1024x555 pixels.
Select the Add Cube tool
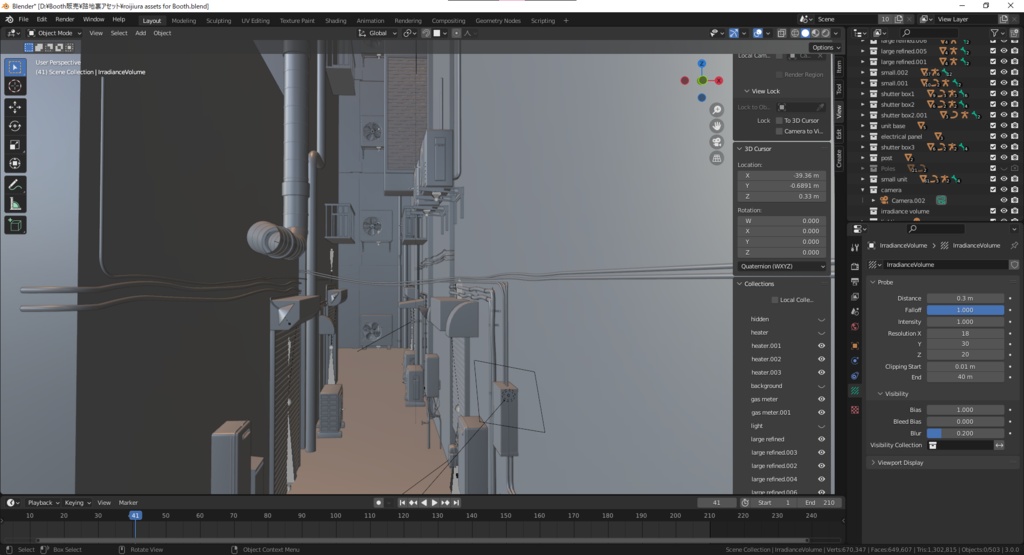tap(15, 226)
